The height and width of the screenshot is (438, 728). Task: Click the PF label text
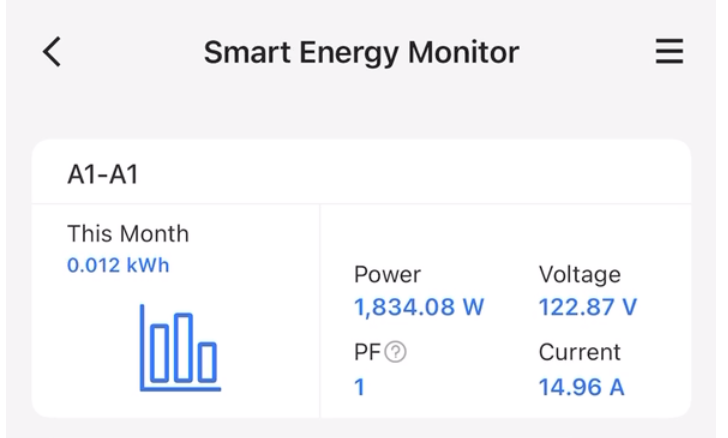(367, 353)
